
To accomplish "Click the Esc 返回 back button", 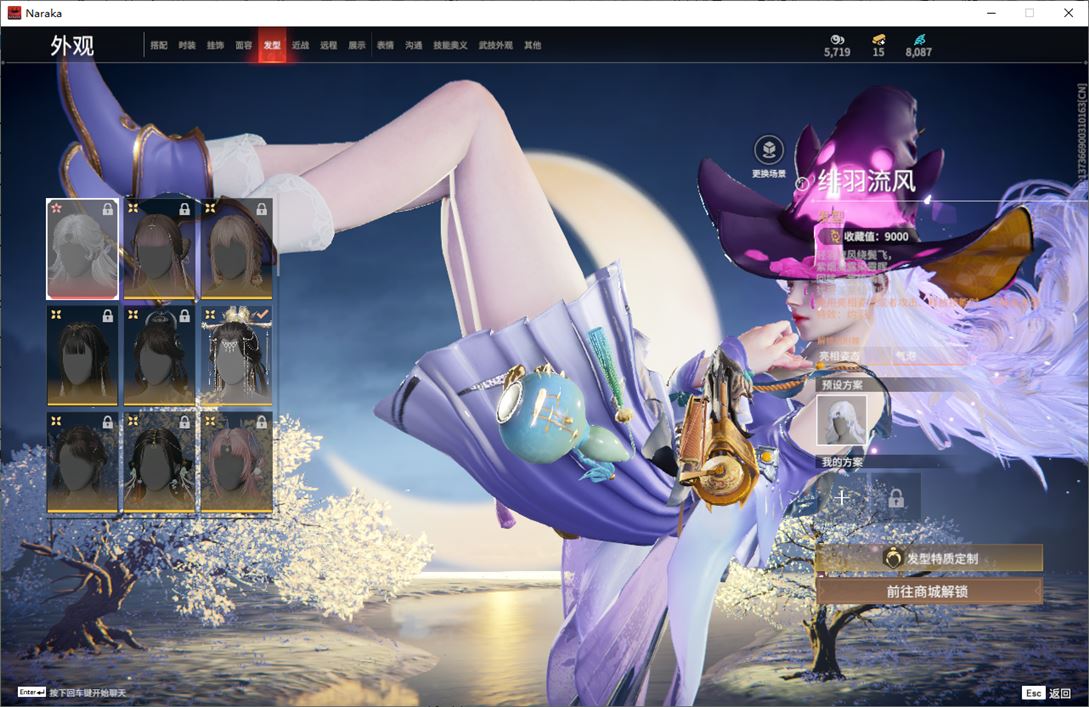I will click(1047, 693).
